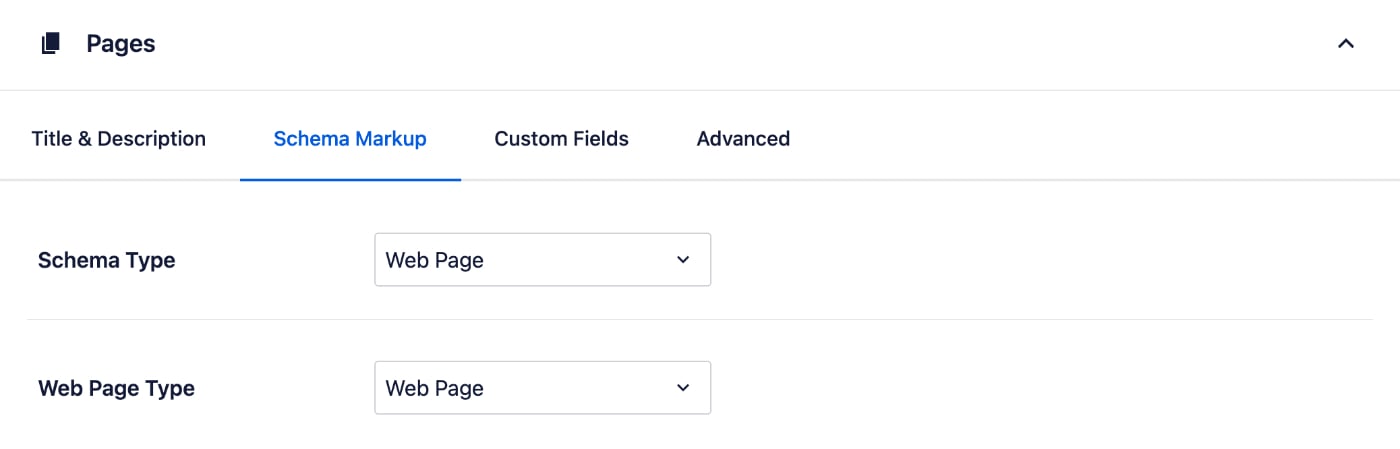The width and height of the screenshot is (1400, 449).
Task: Open the Schema Type dropdown
Action: (x=542, y=260)
